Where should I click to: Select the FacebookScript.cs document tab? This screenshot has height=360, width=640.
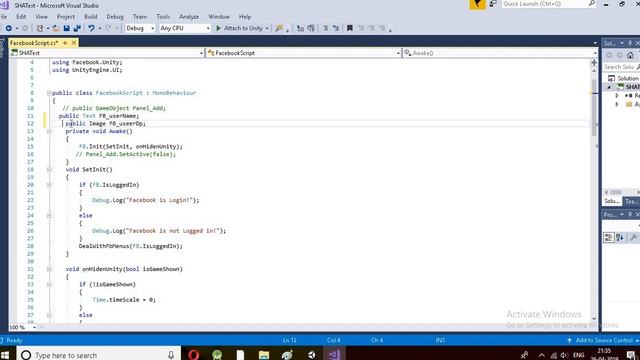click(x=34, y=42)
